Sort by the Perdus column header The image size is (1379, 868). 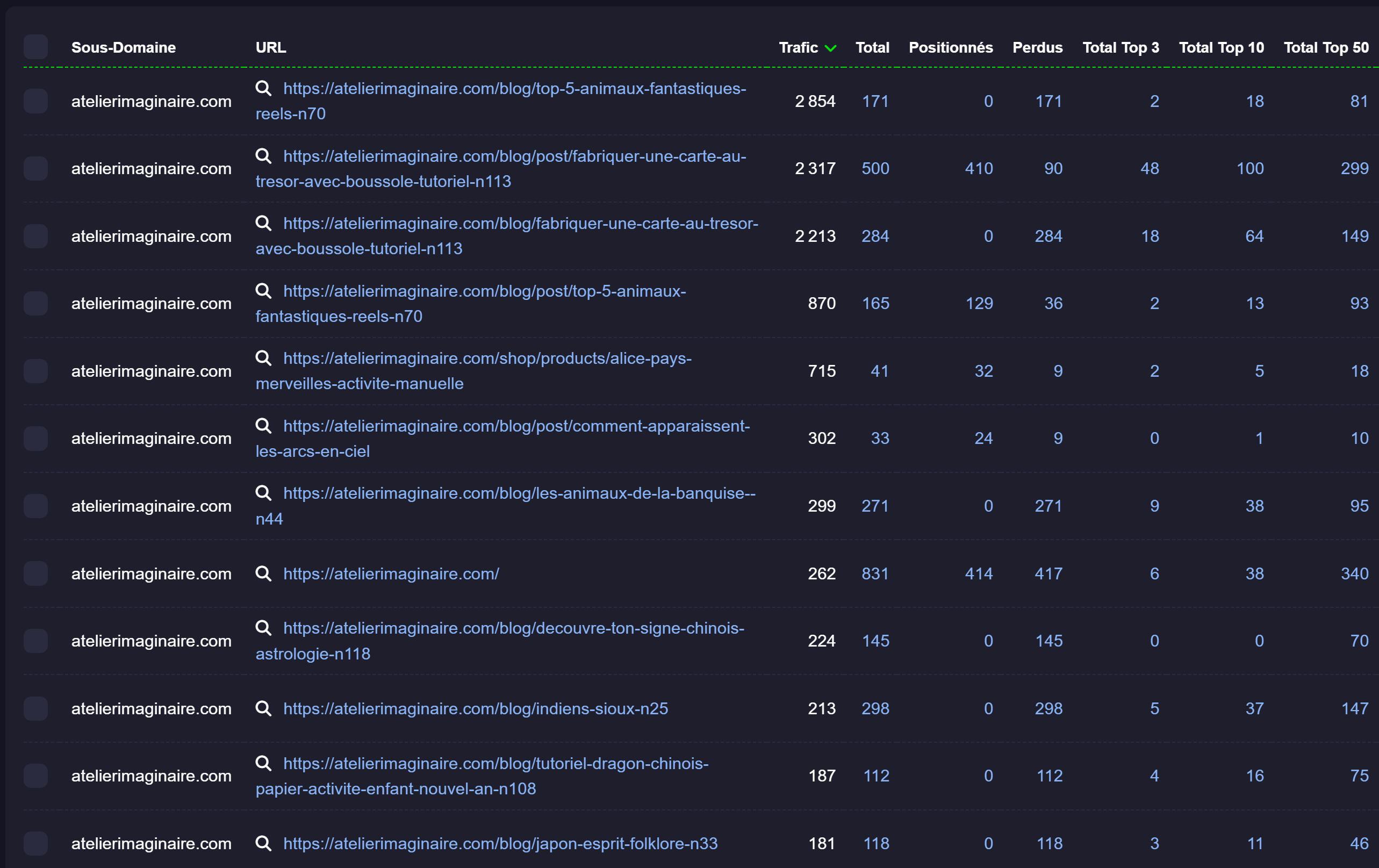tap(1037, 47)
